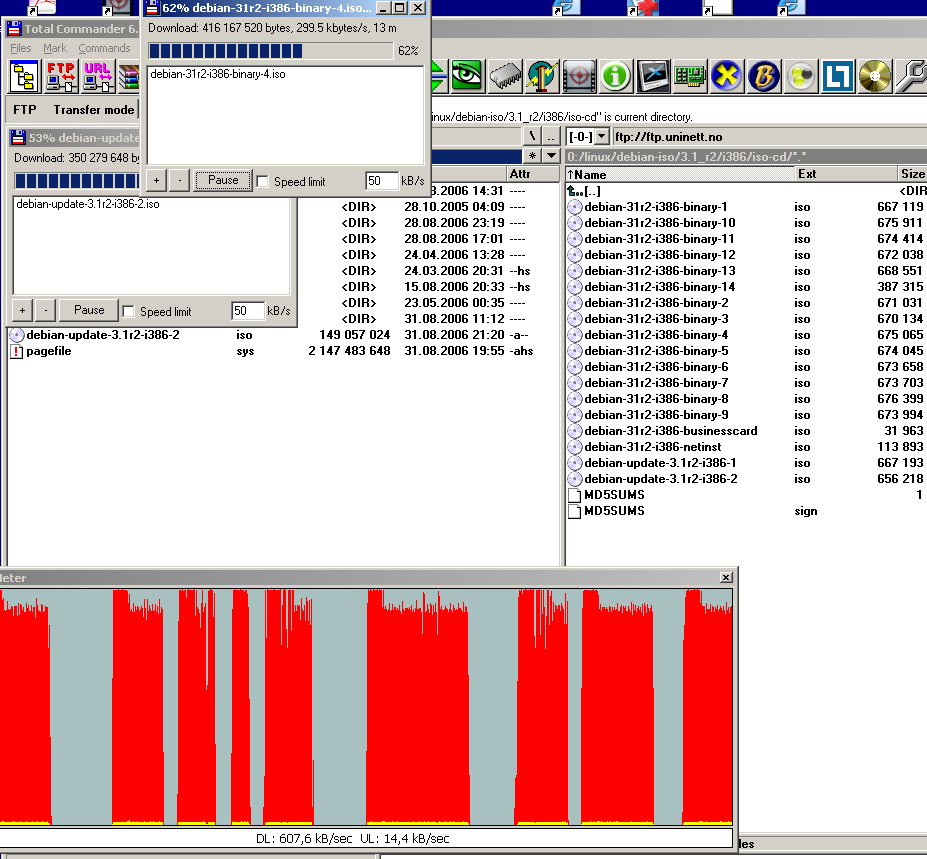The image size is (927, 859).
Task: Click the gold CD disc toolbar icon
Action: click(874, 76)
